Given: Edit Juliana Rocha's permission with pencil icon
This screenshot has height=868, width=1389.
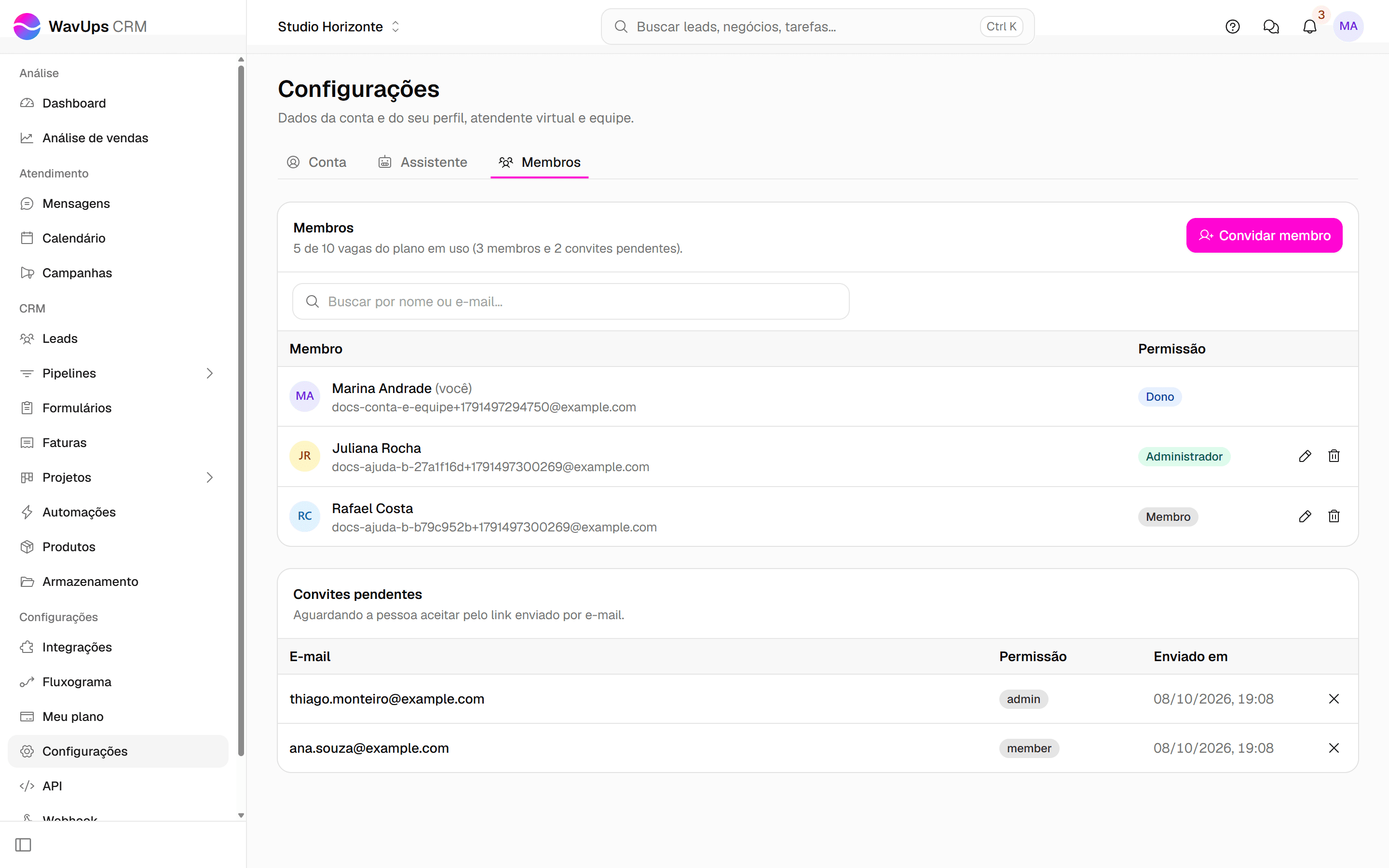Looking at the screenshot, I should click(x=1305, y=456).
